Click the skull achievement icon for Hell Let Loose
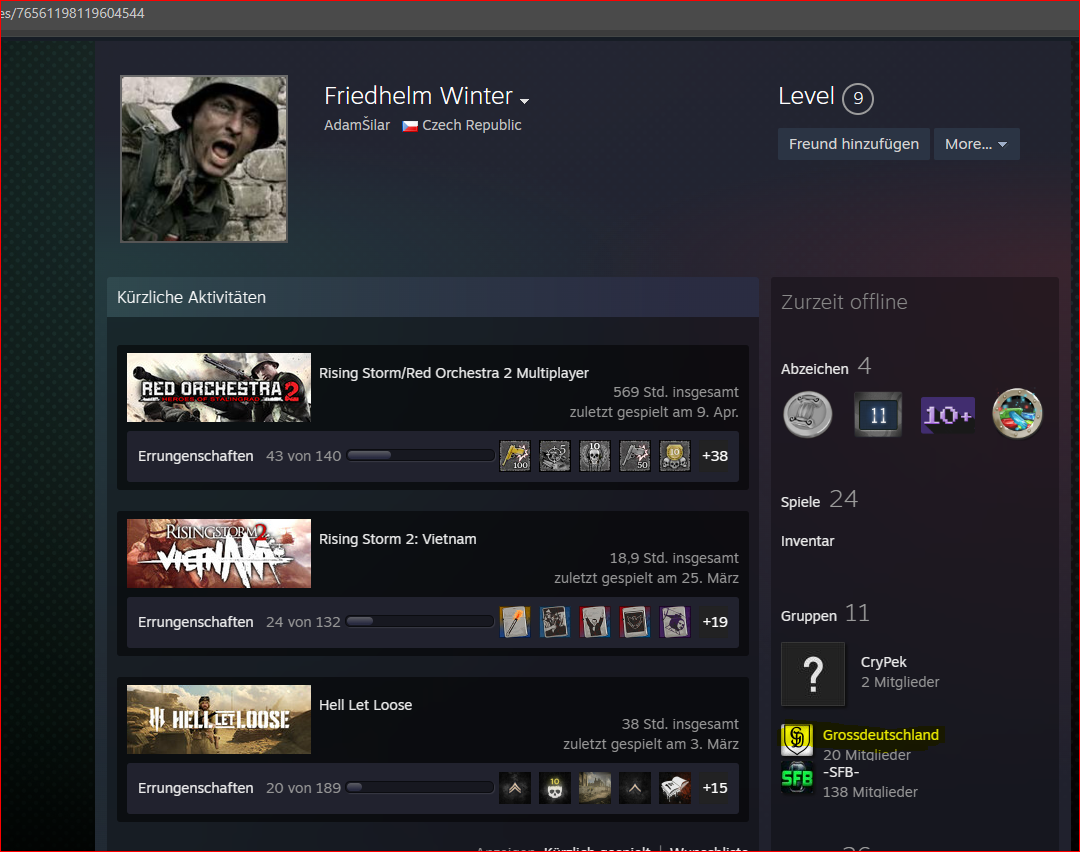1080x852 pixels. (555, 788)
